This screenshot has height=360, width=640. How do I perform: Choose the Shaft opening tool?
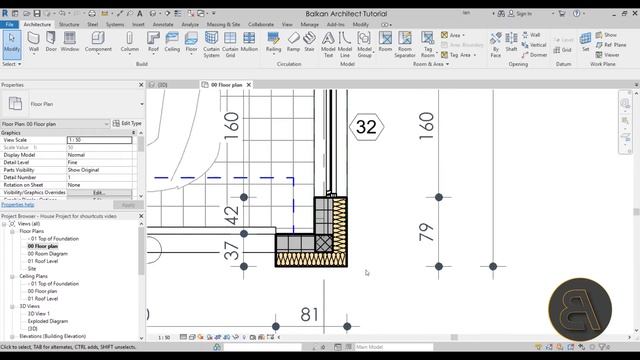511,42
